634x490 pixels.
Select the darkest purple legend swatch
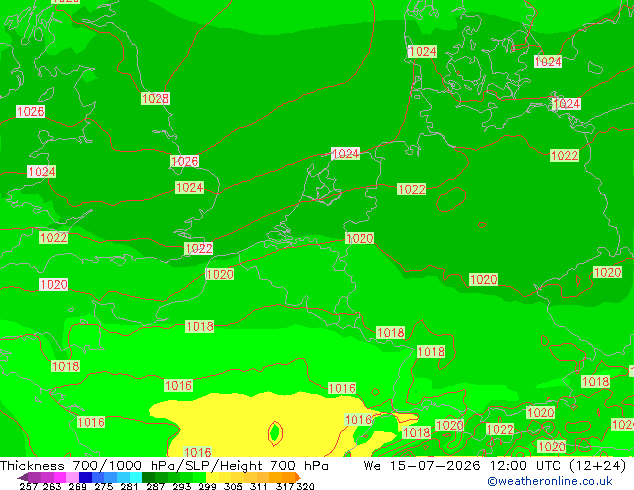point(23,477)
